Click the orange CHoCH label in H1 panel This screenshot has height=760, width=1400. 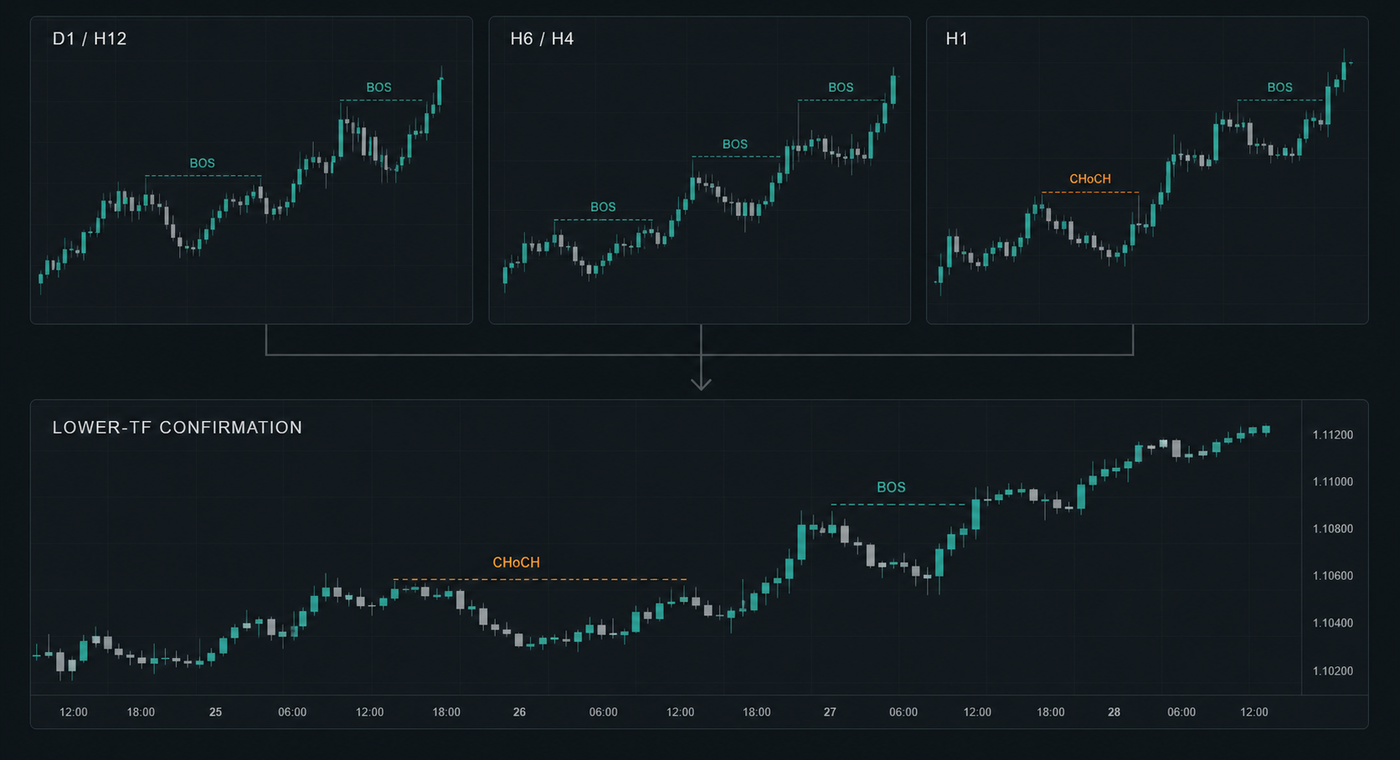pyautogui.click(x=1090, y=179)
